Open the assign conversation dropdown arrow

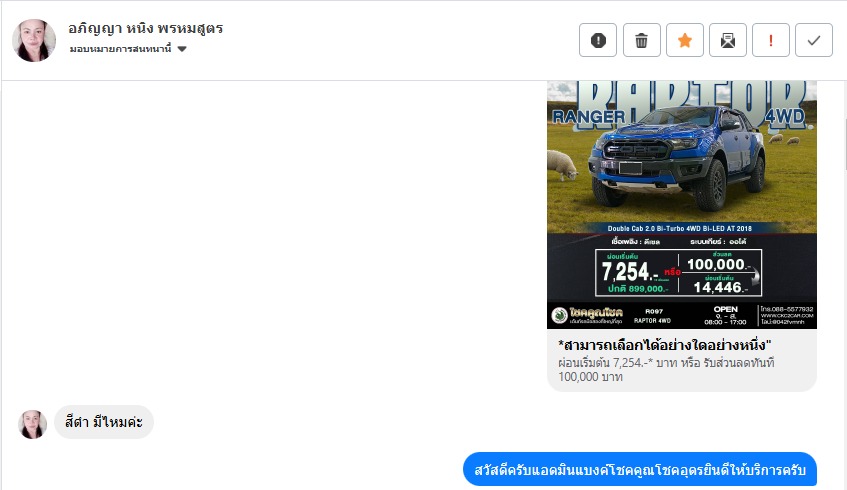tap(182, 49)
